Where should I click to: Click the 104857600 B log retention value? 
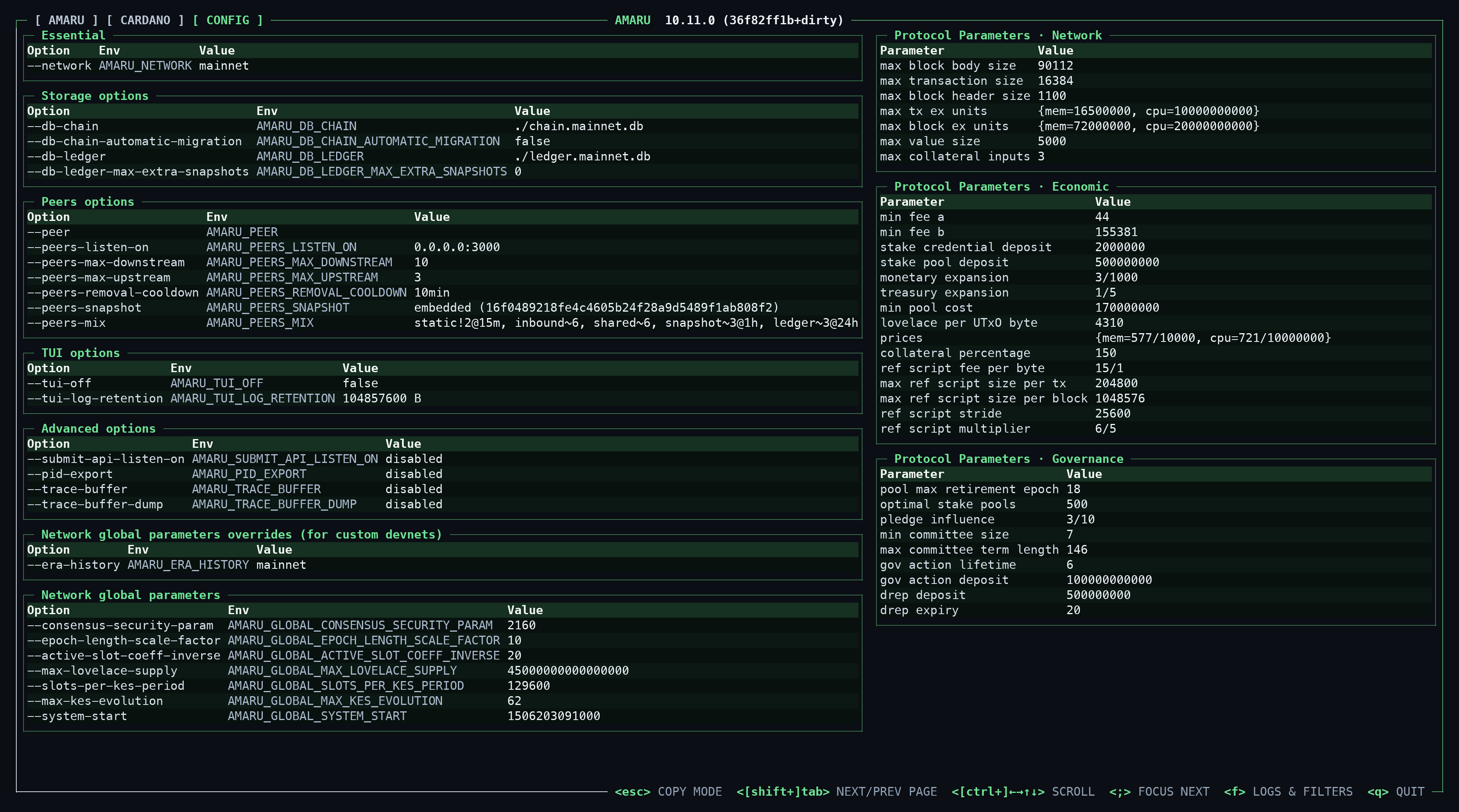(382, 399)
